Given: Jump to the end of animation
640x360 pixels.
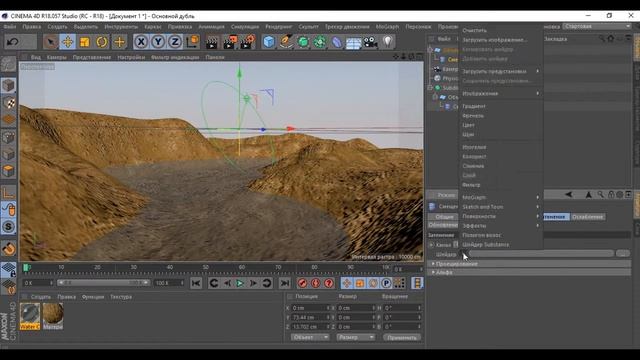Looking at the screenshot, I should [285, 283].
